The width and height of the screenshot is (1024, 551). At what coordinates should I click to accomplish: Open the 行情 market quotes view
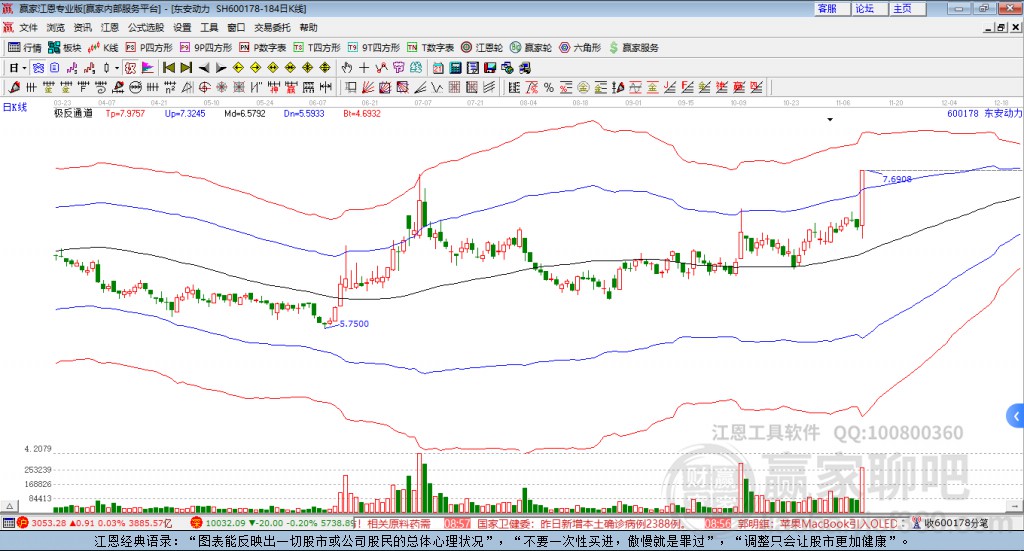pyautogui.click(x=25, y=47)
